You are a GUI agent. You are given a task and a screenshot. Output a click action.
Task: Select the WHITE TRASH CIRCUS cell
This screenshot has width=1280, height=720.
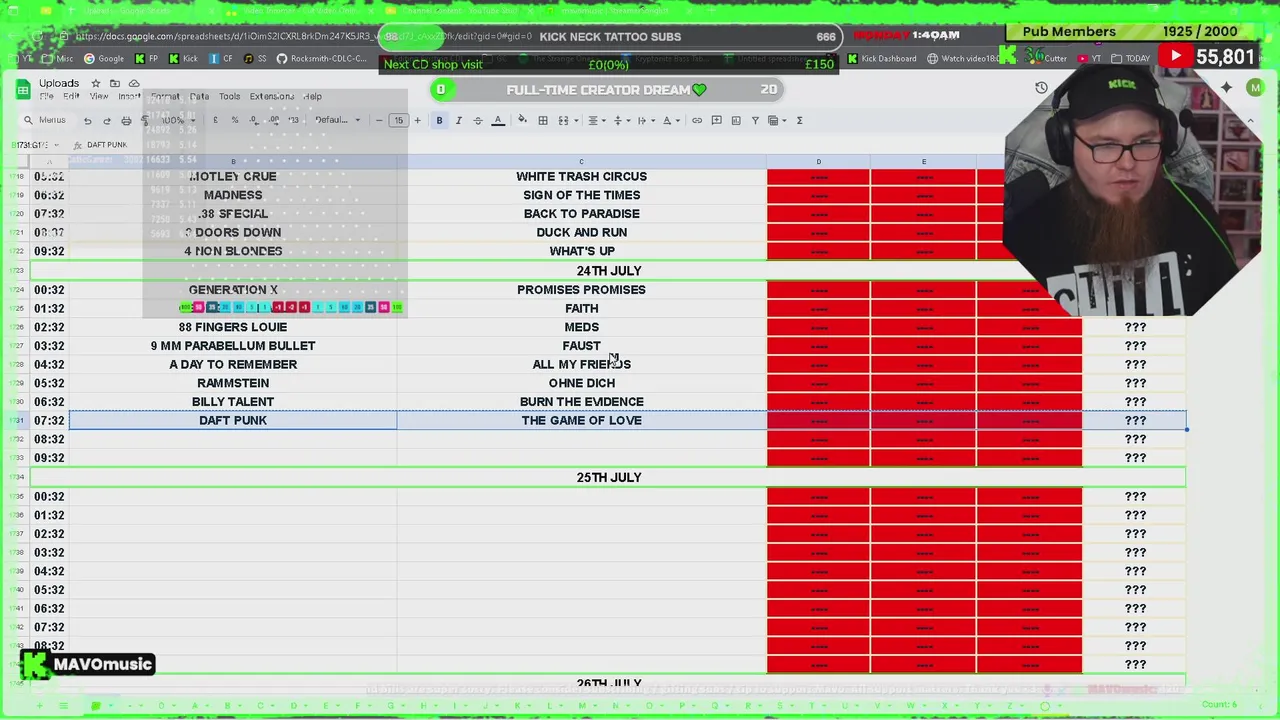pos(581,176)
